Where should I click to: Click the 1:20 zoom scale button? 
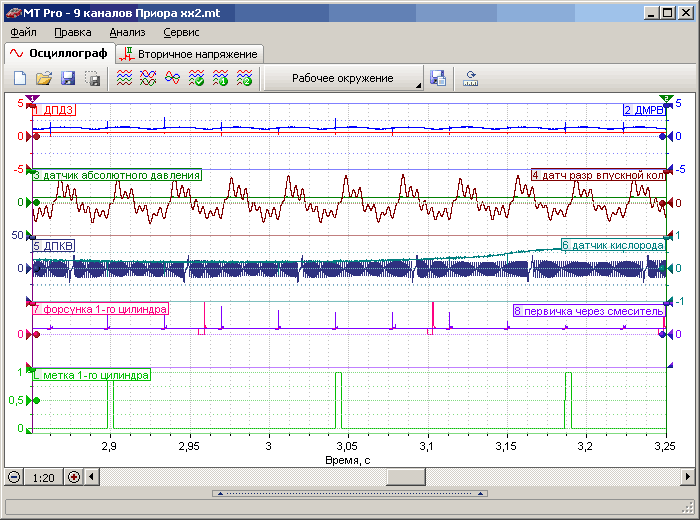click(x=44, y=477)
